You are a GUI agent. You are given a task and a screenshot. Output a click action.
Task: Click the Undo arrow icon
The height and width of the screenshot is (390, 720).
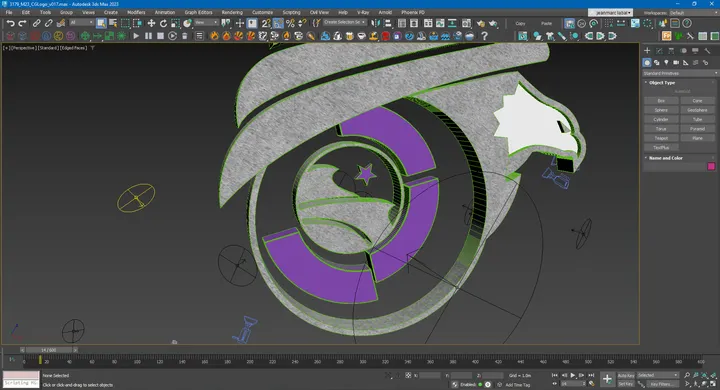(x=10, y=23)
